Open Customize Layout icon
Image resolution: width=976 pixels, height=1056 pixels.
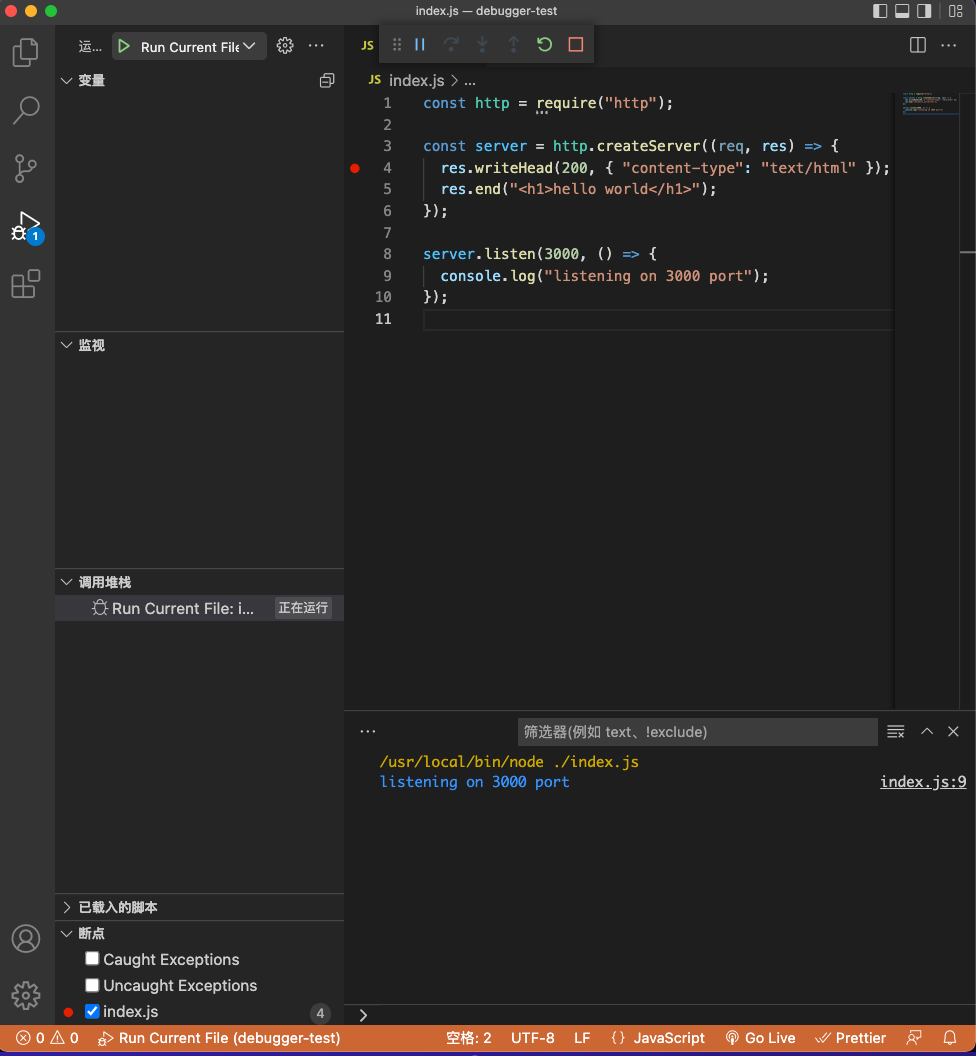955,11
